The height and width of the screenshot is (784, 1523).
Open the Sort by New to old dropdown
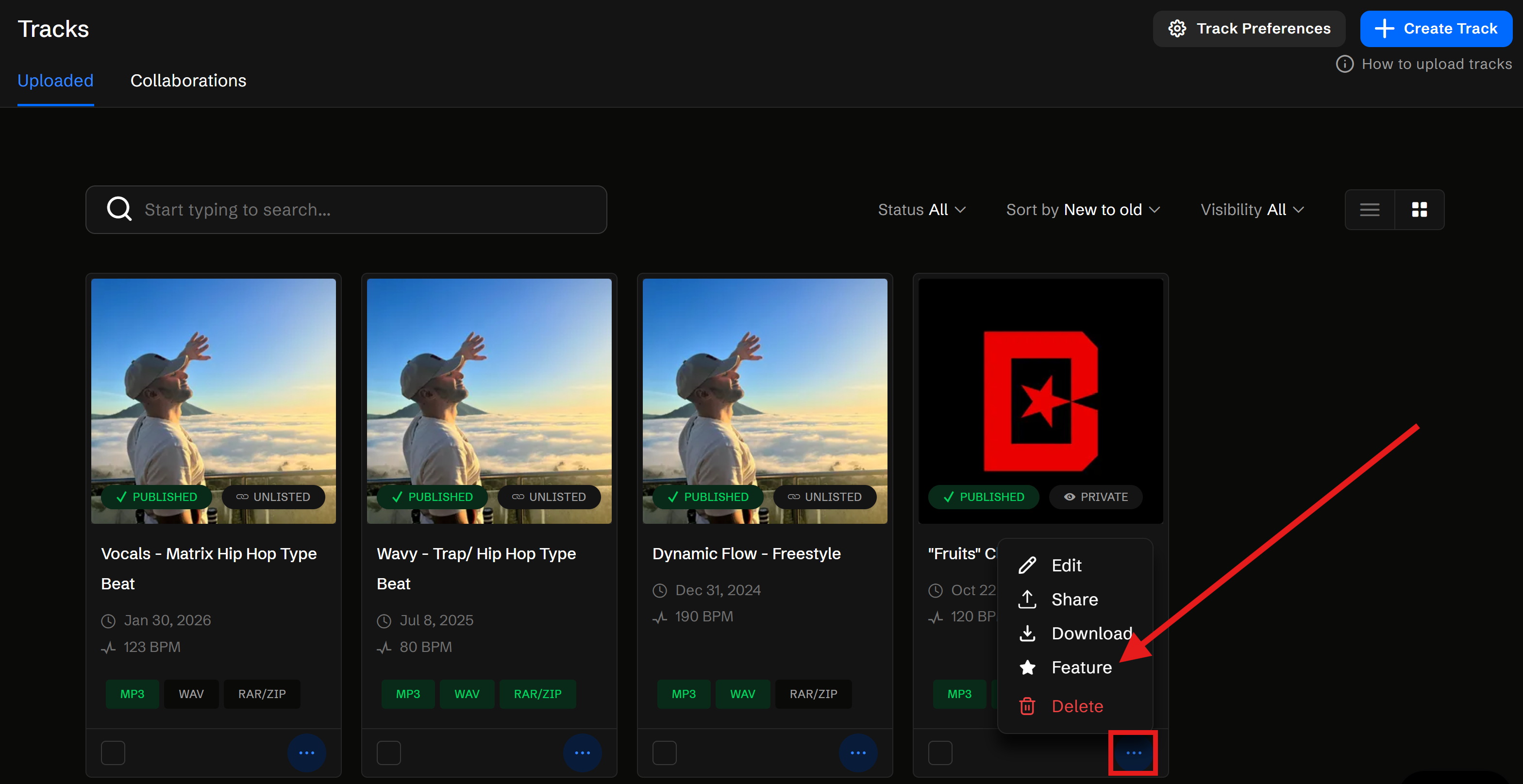click(1083, 210)
